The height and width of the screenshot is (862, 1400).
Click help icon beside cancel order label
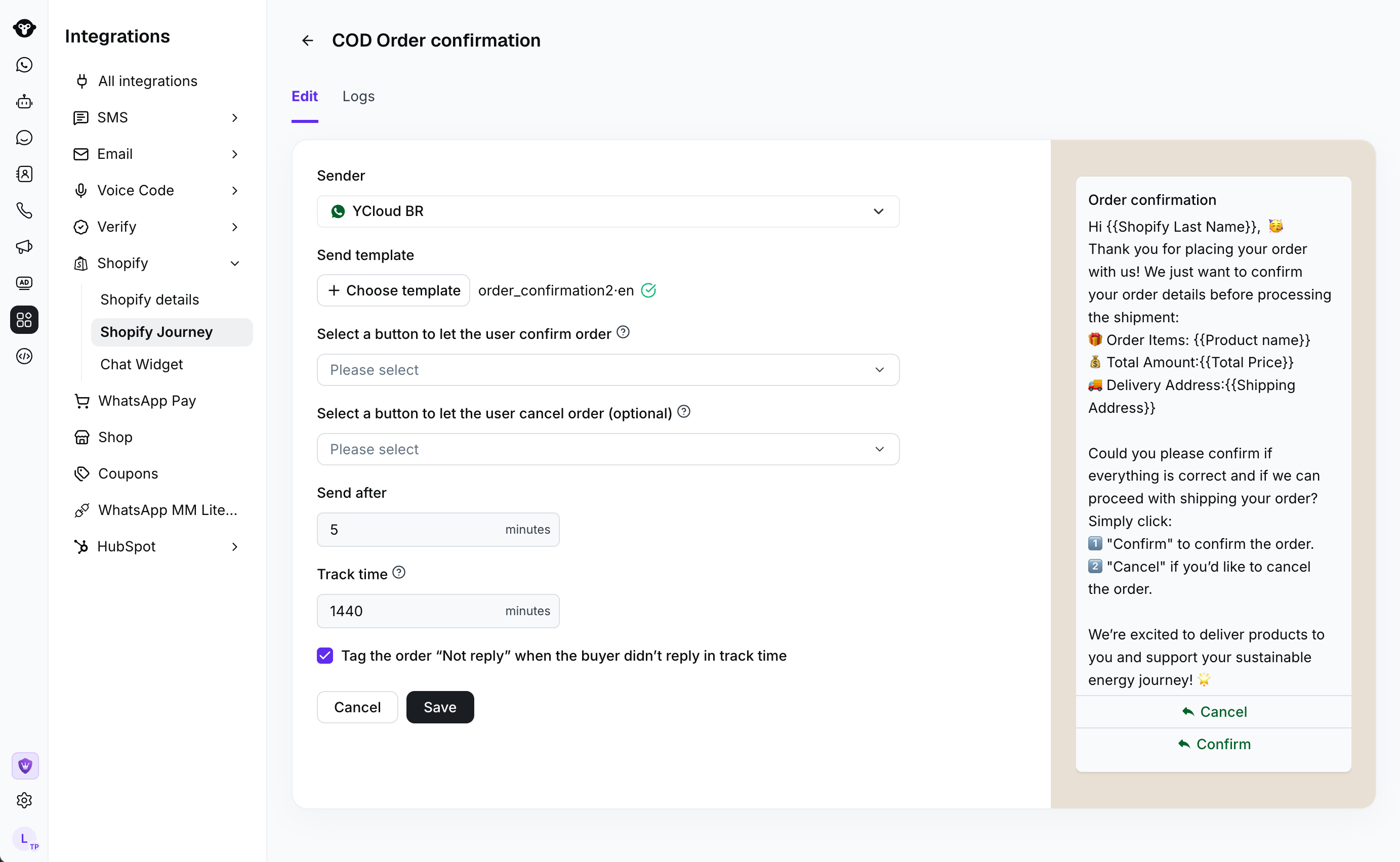[684, 412]
